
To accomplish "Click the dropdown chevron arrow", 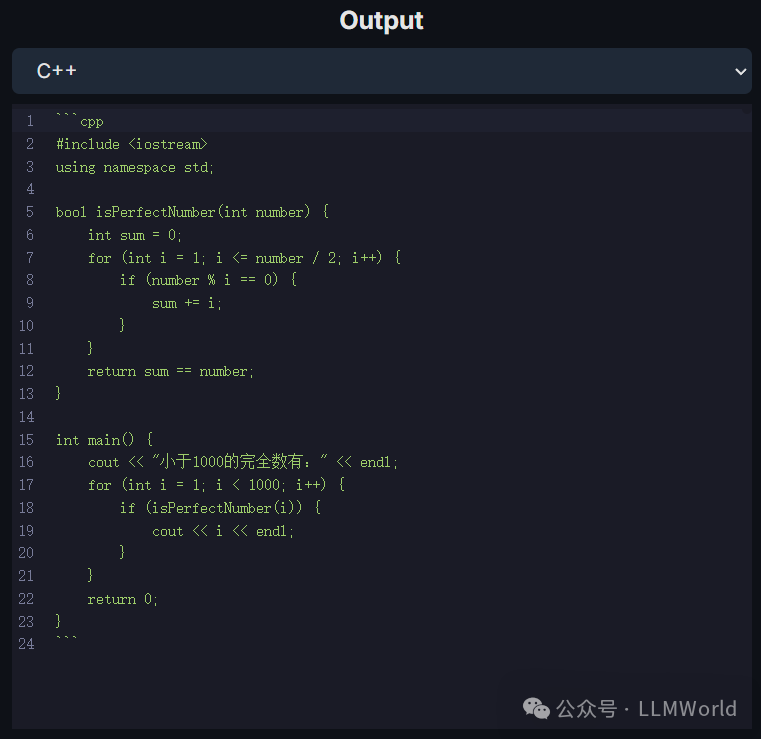I will tap(741, 72).
